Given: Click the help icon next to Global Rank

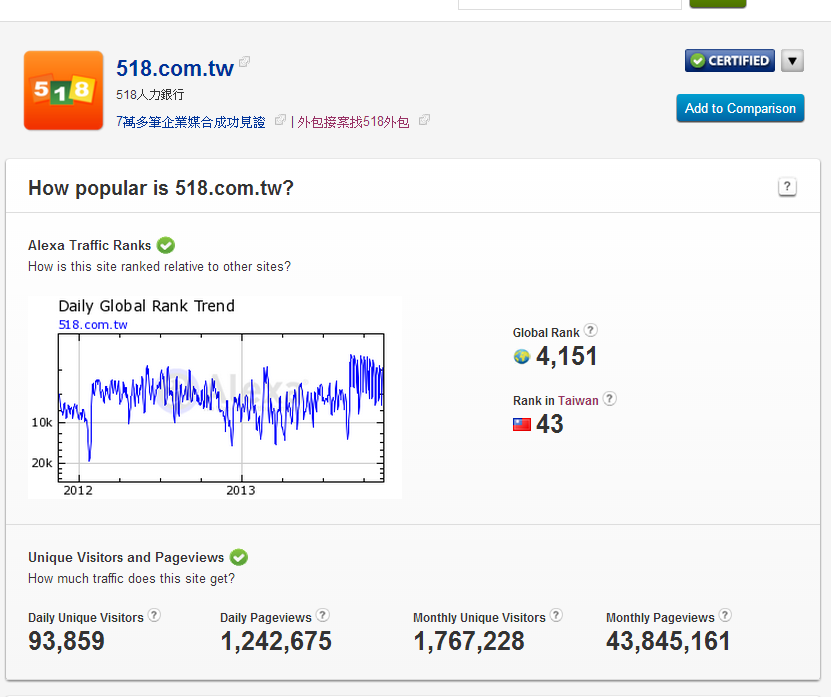Looking at the screenshot, I should pyautogui.click(x=590, y=331).
